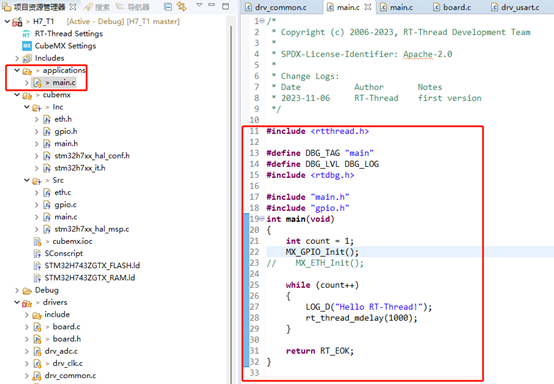Click the Collapse All icon in Project Explorer
Image resolution: width=554 pixels, height=384 pixels.
coord(168,7)
